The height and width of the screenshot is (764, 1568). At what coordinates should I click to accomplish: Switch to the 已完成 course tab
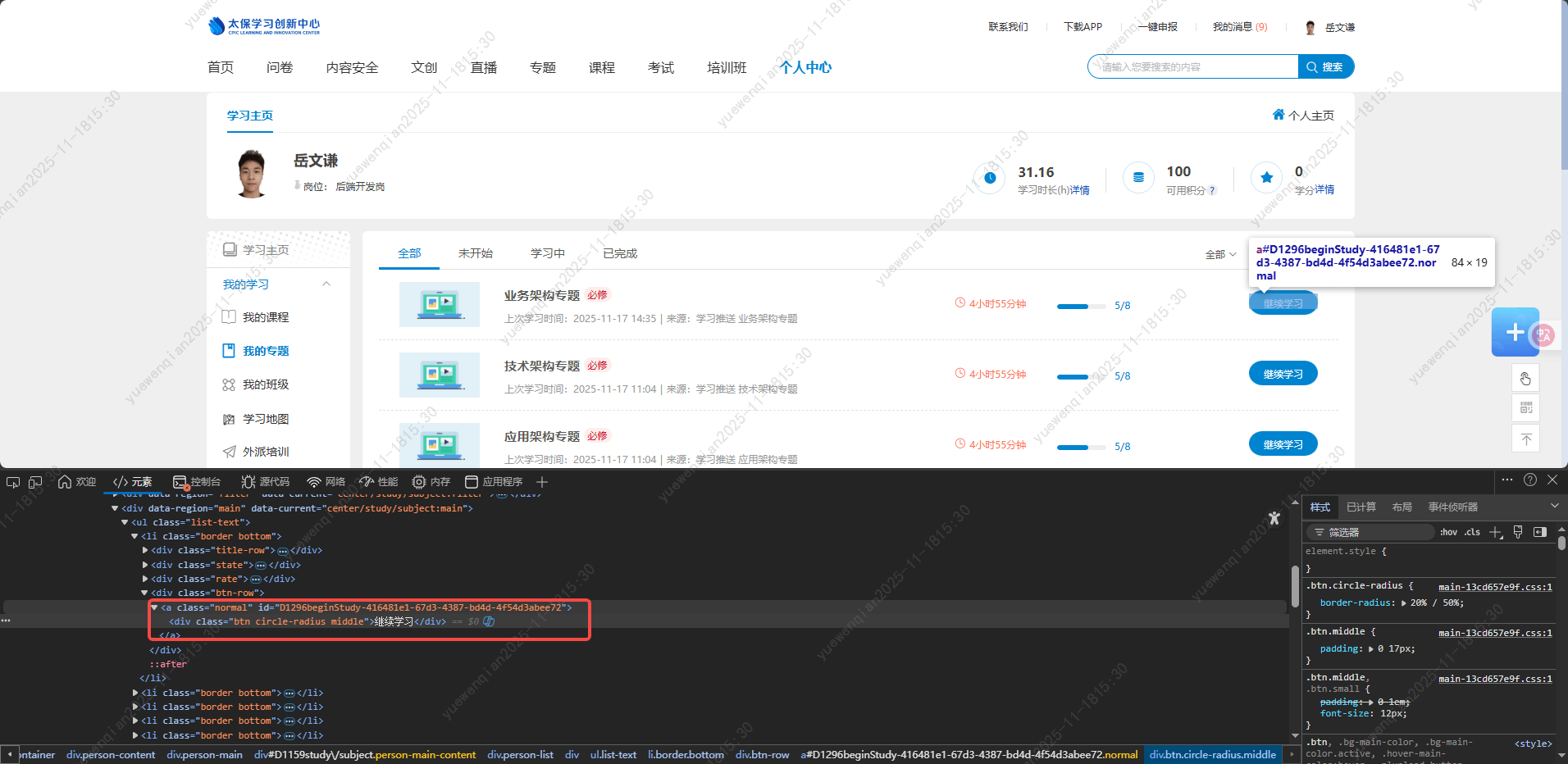pyautogui.click(x=619, y=253)
